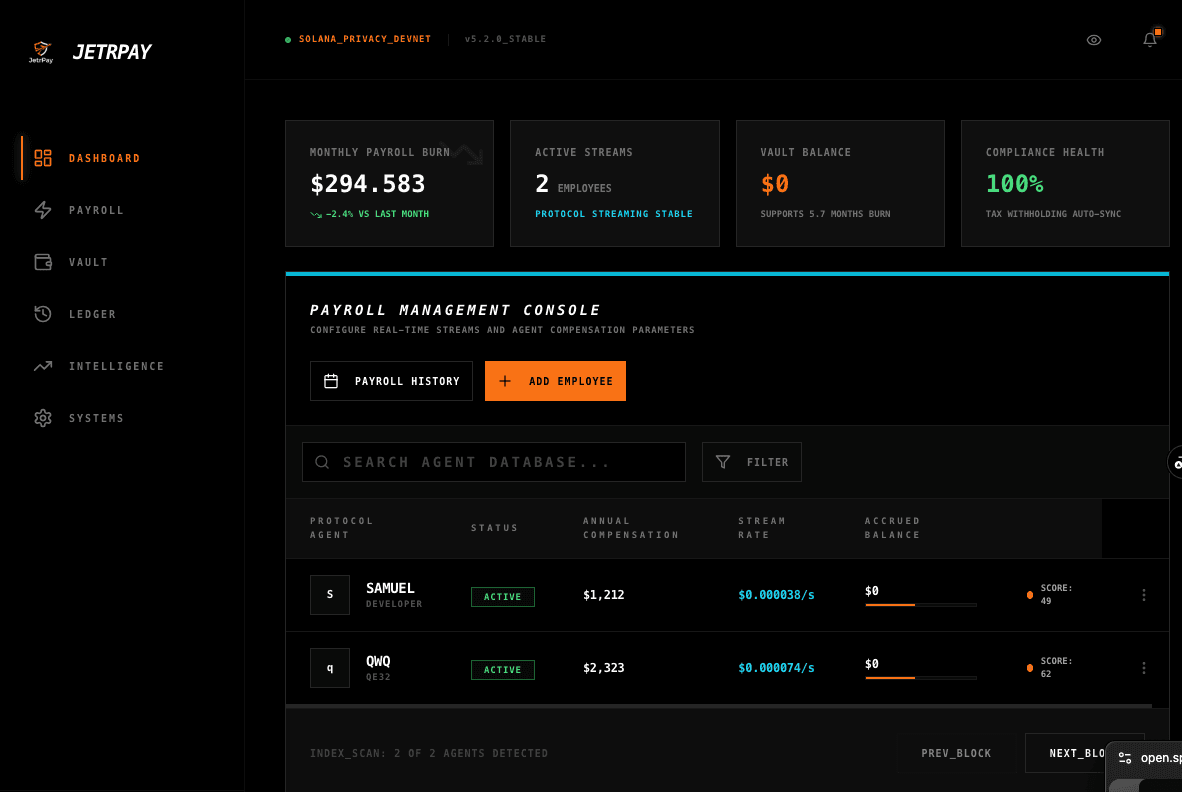
Task: Click JETRPAY brand title
Action: click(112, 52)
